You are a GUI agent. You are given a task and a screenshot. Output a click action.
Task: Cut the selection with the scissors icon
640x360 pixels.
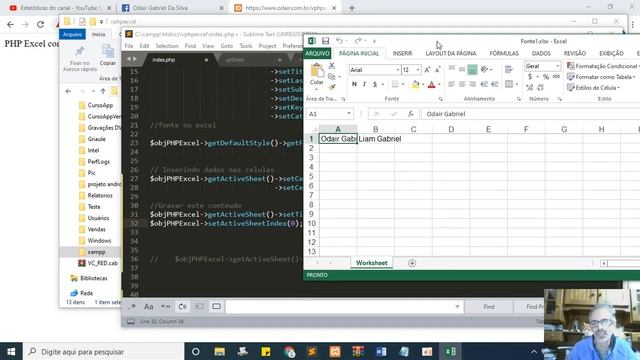click(x=331, y=66)
